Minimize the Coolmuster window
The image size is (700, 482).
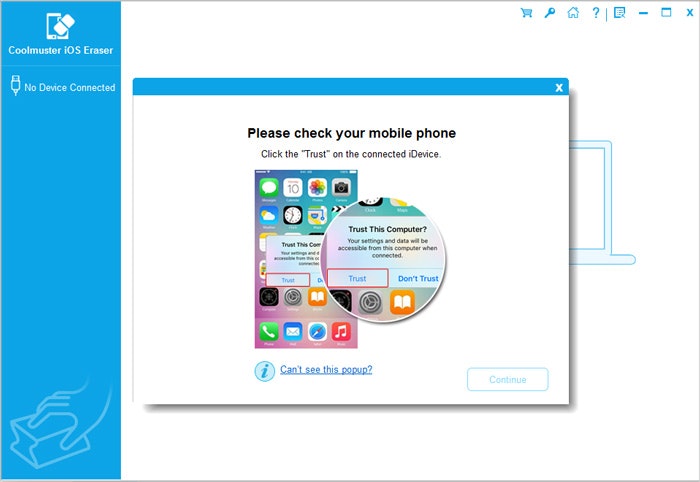tap(643, 13)
